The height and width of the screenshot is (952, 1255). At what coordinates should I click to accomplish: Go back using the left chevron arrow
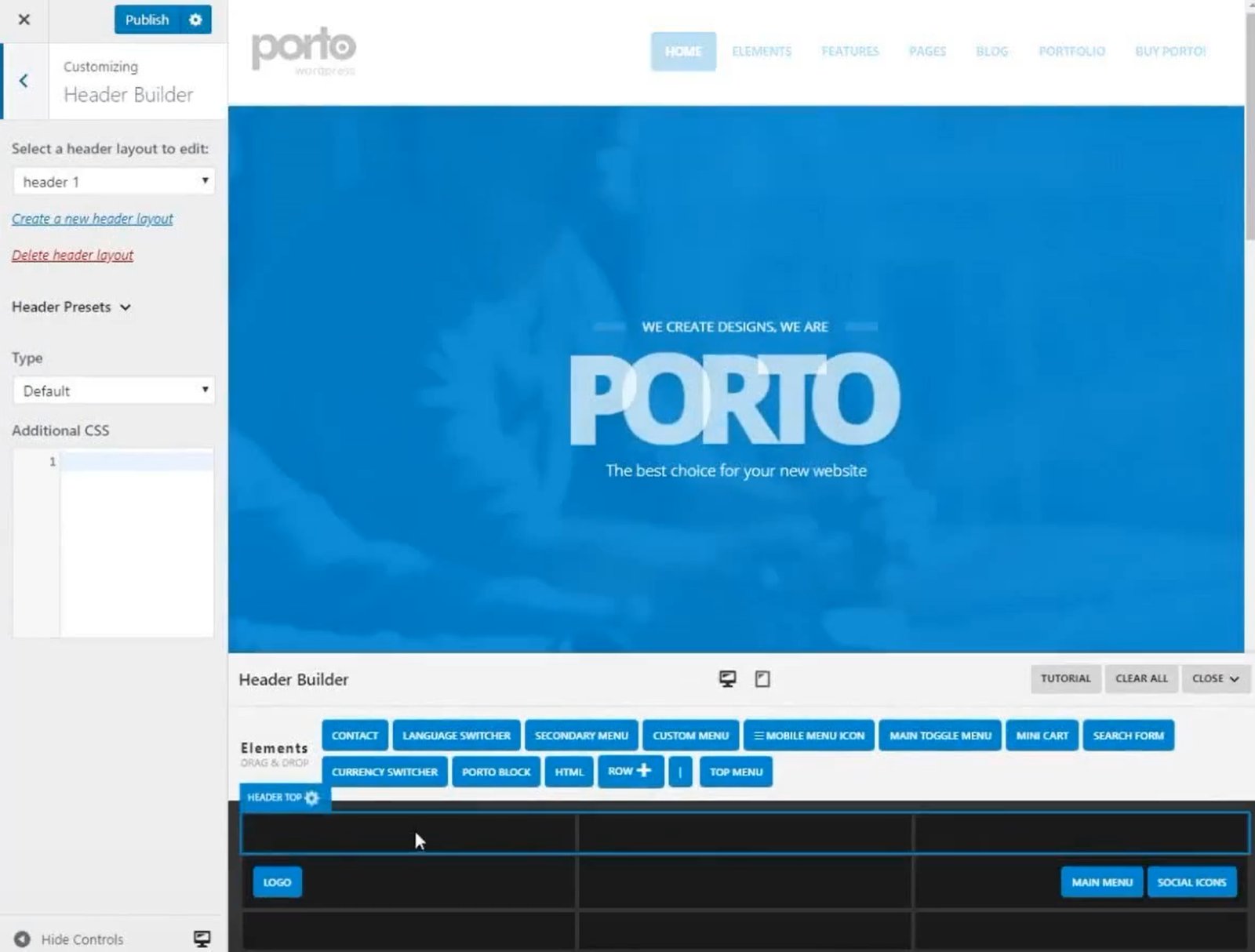[24, 80]
